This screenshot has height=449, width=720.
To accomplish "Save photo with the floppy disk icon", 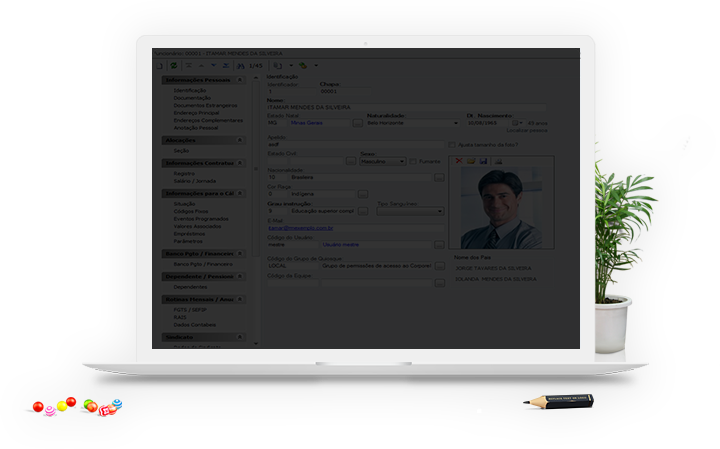I will [483, 161].
